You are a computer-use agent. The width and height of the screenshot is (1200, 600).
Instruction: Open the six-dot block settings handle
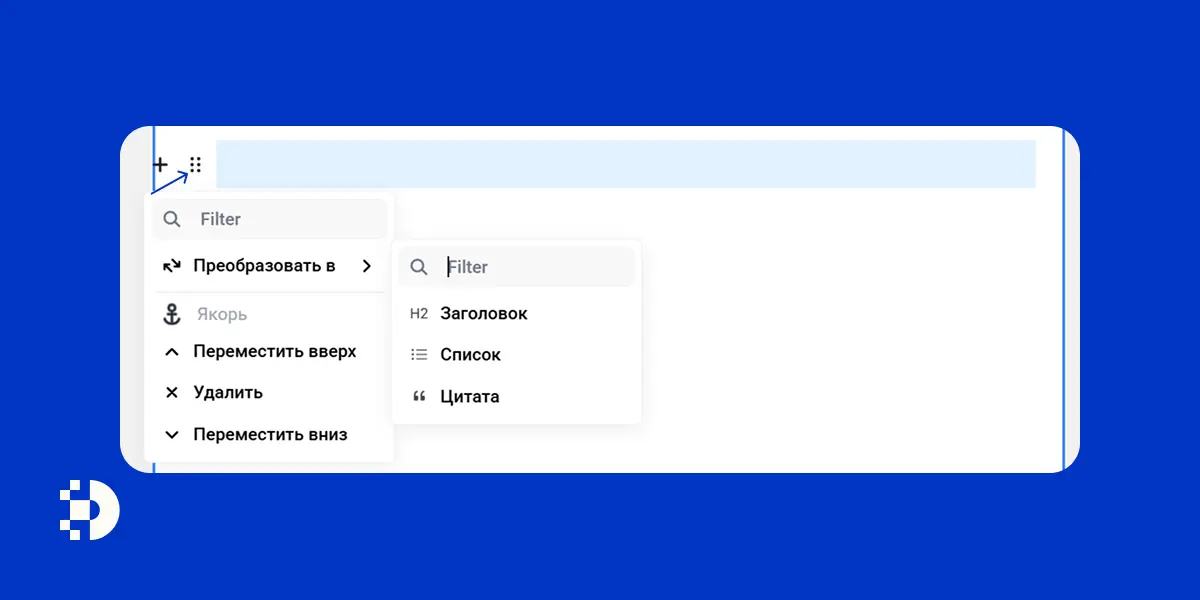coord(195,165)
